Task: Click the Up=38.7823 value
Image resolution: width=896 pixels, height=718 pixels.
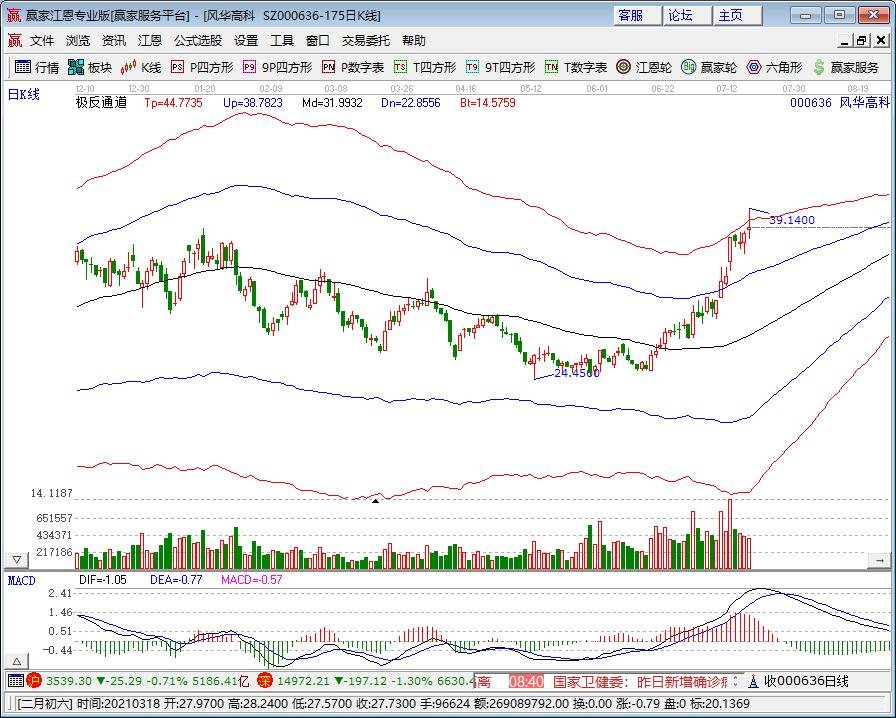Action: coord(253,103)
